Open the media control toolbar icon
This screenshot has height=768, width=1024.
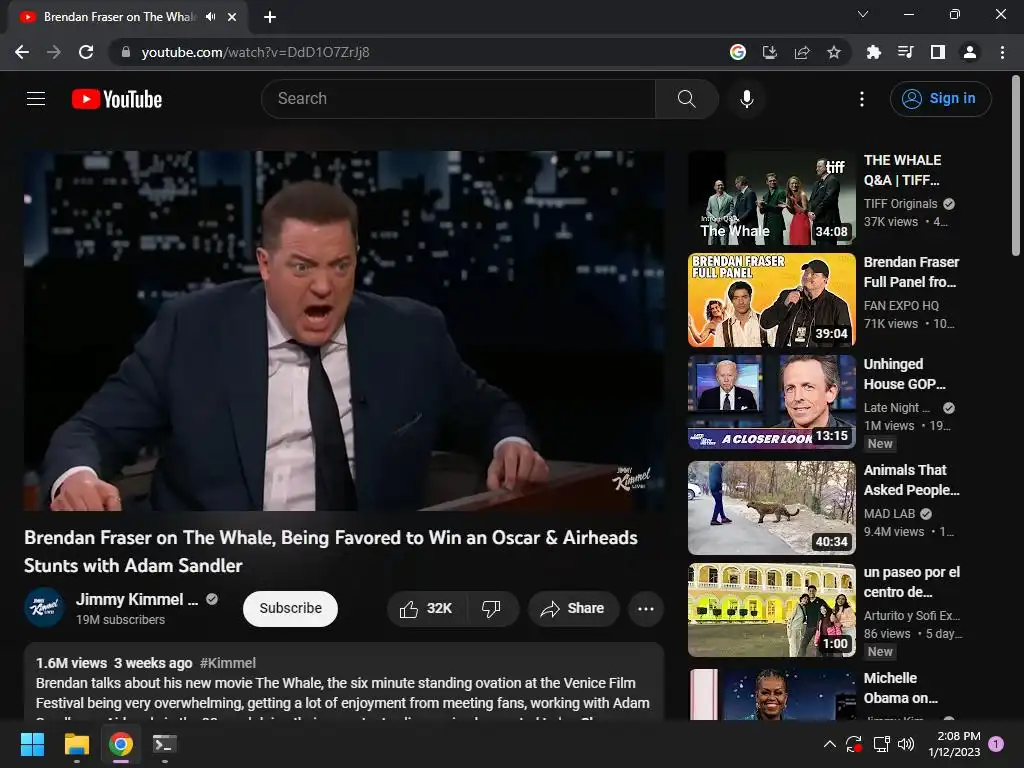pos(905,52)
